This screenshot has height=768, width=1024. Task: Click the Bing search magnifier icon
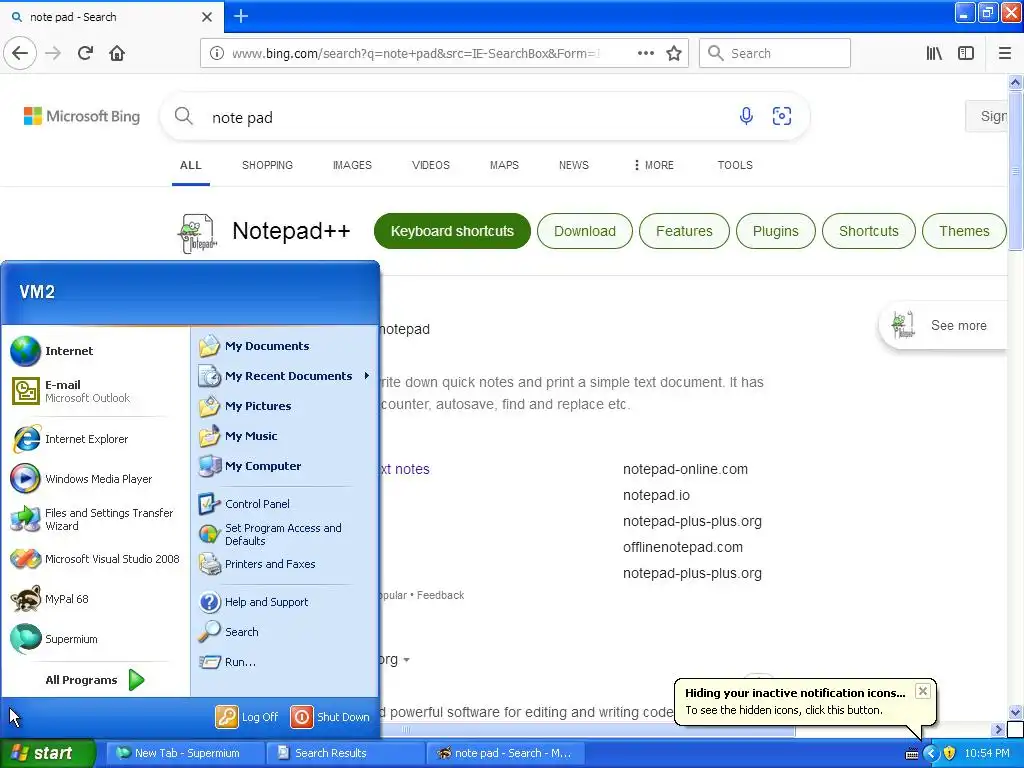click(x=184, y=116)
